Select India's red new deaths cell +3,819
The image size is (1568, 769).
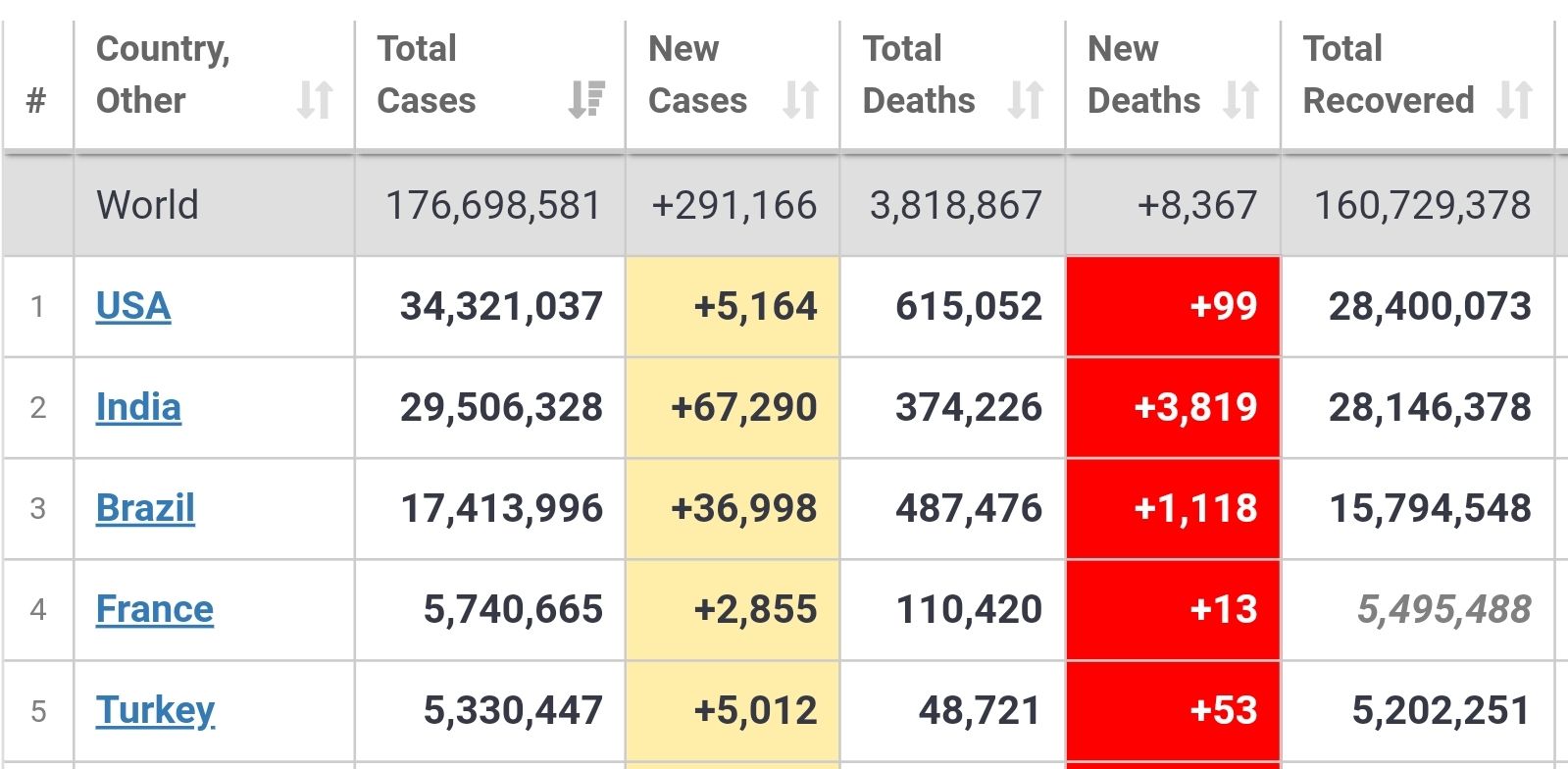[1195, 407]
